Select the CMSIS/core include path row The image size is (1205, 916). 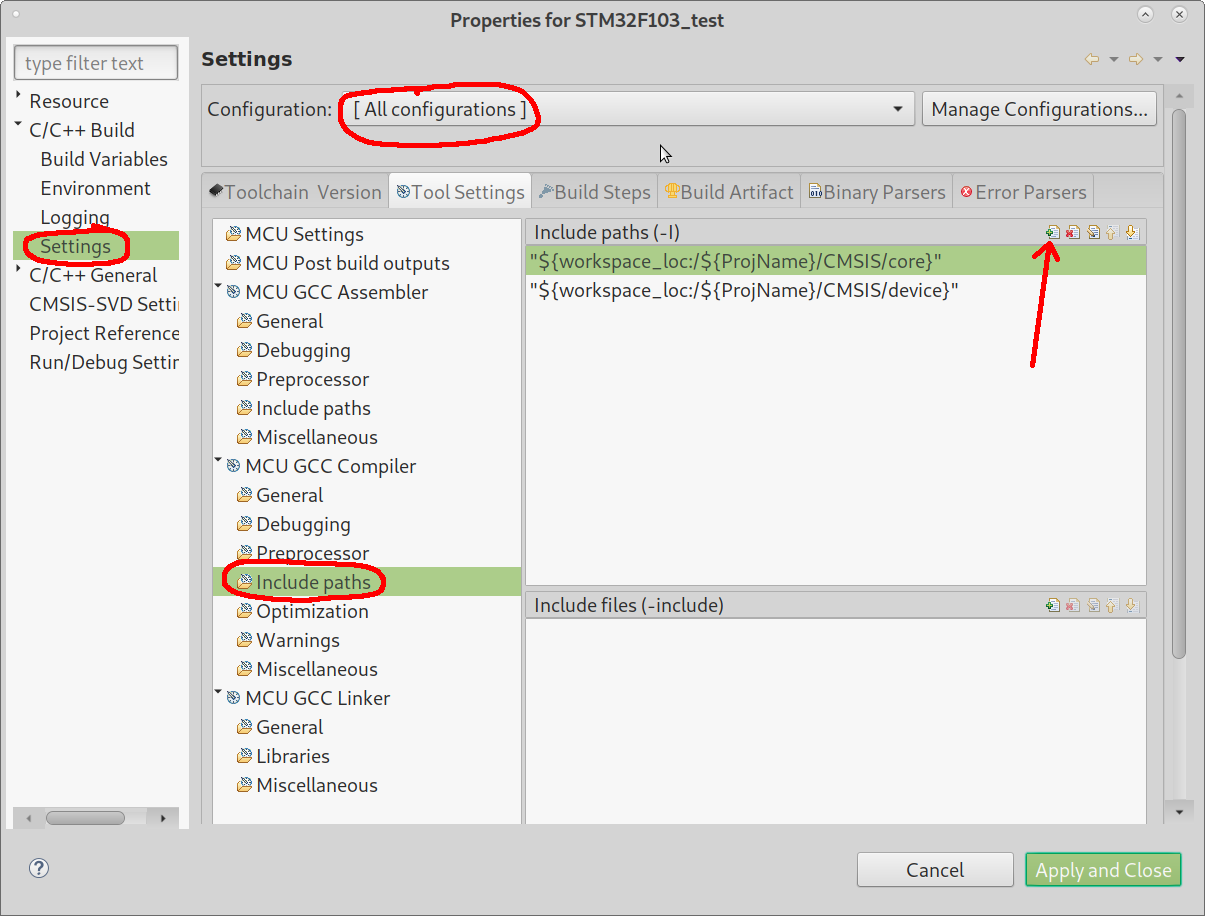pyautogui.click(x=835, y=261)
